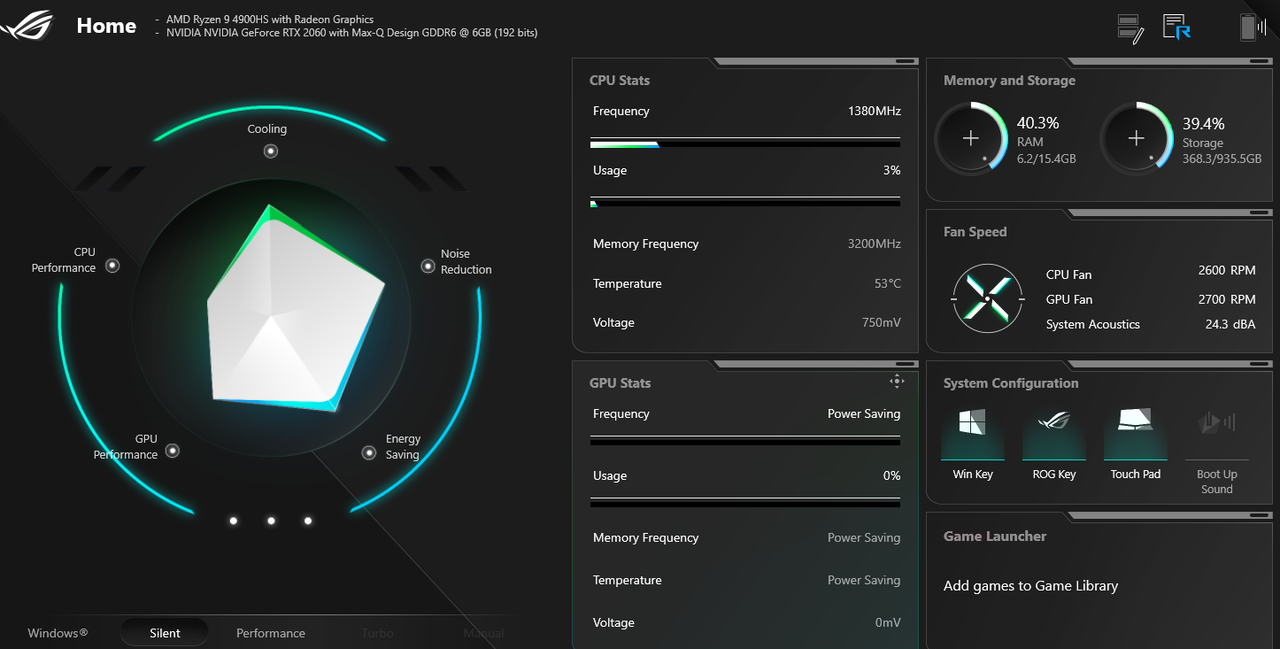Screen dimensions: 1280x649
Task: Click the CPU Usage progress bar
Action: 745,203
